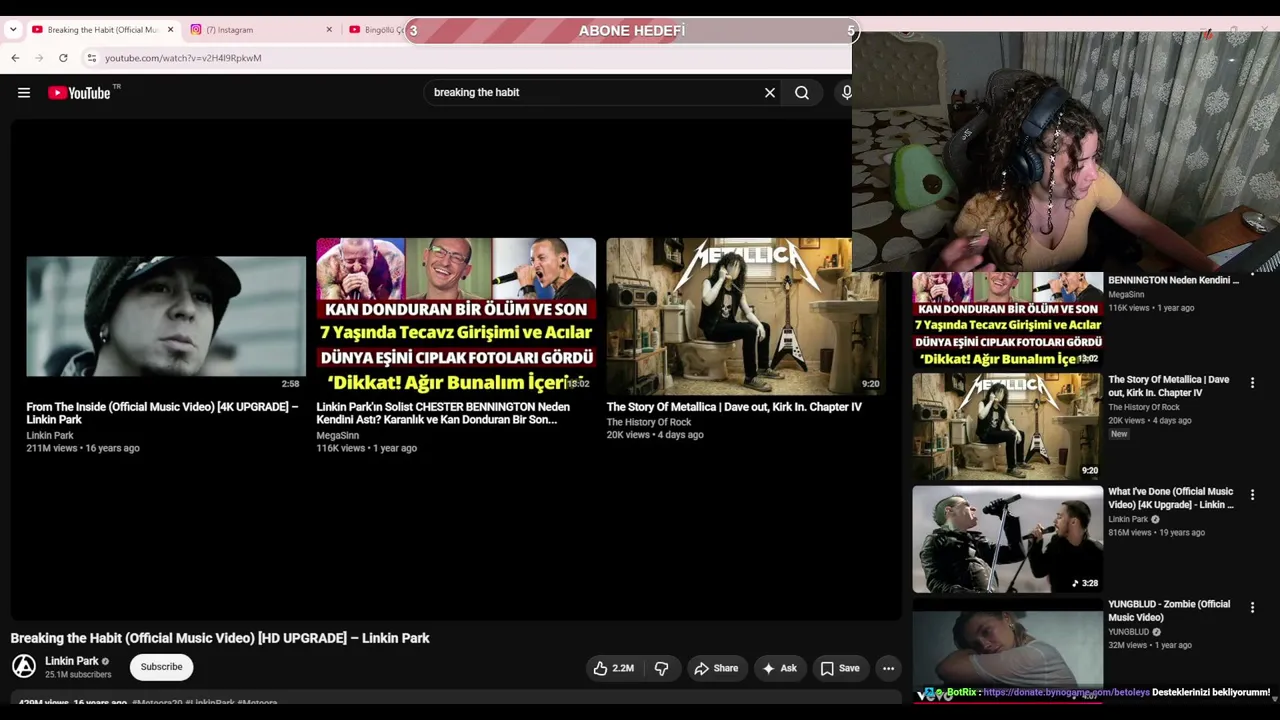The image size is (1280, 720).
Task: Open The History Of Rock end-screen channel
Action: pyautogui.click(x=648, y=422)
